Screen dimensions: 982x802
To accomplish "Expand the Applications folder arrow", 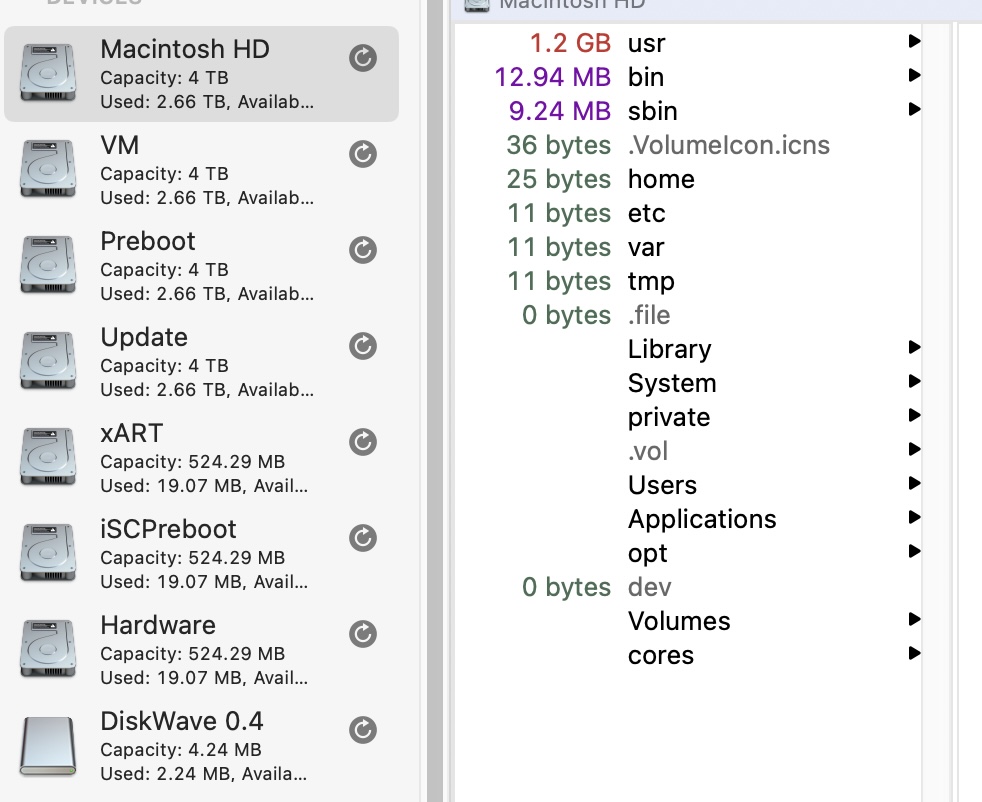I will [x=914, y=517].
